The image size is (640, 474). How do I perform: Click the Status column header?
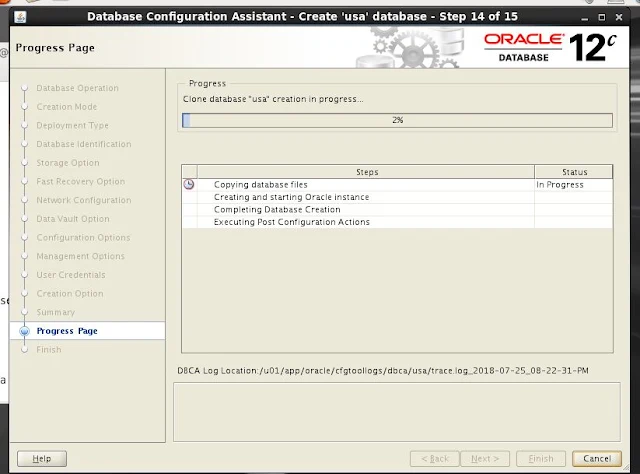click(574, 172)
